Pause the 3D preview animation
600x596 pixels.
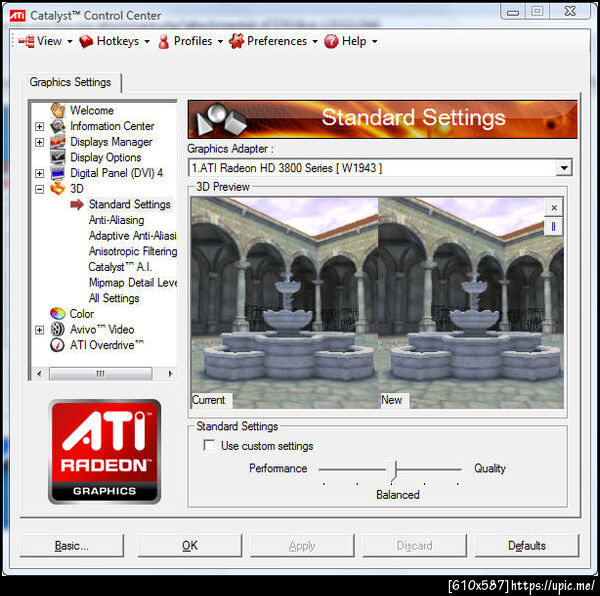[x=554, y=227]
